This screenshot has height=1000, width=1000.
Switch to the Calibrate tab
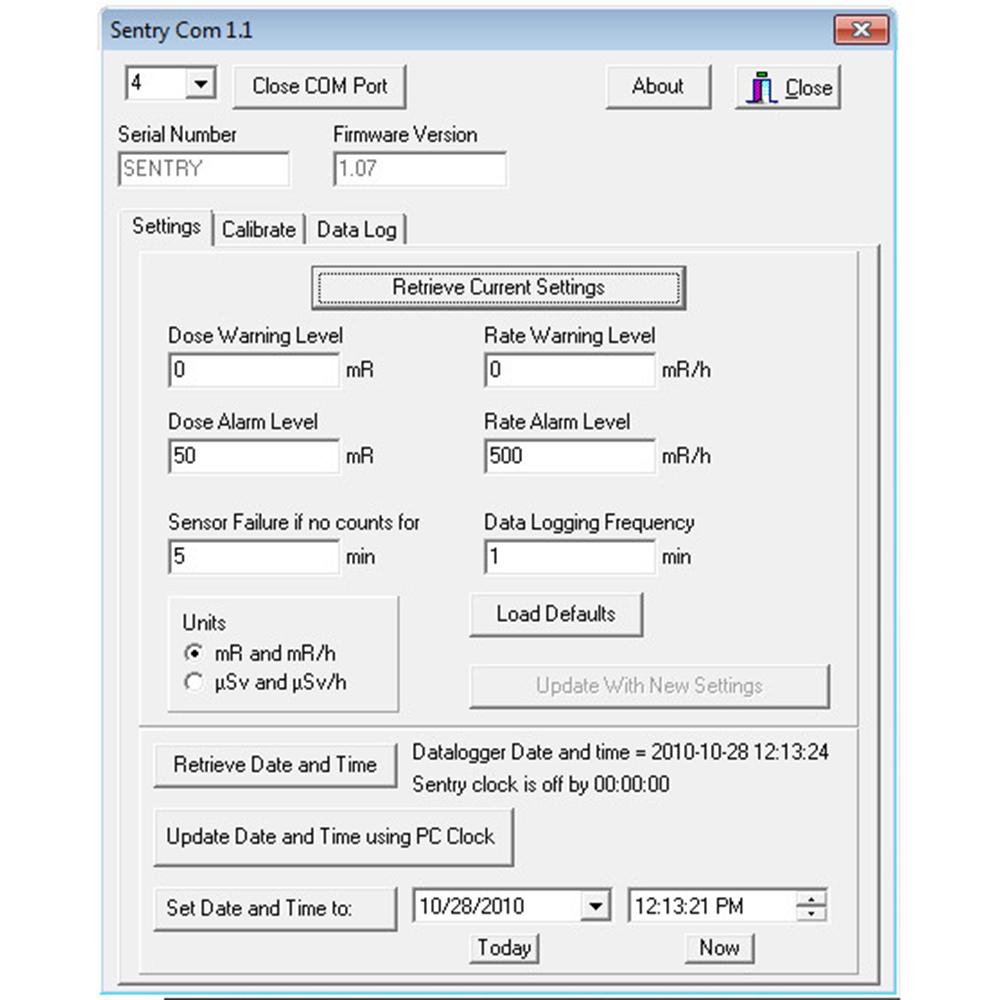(x=259, y=230)
